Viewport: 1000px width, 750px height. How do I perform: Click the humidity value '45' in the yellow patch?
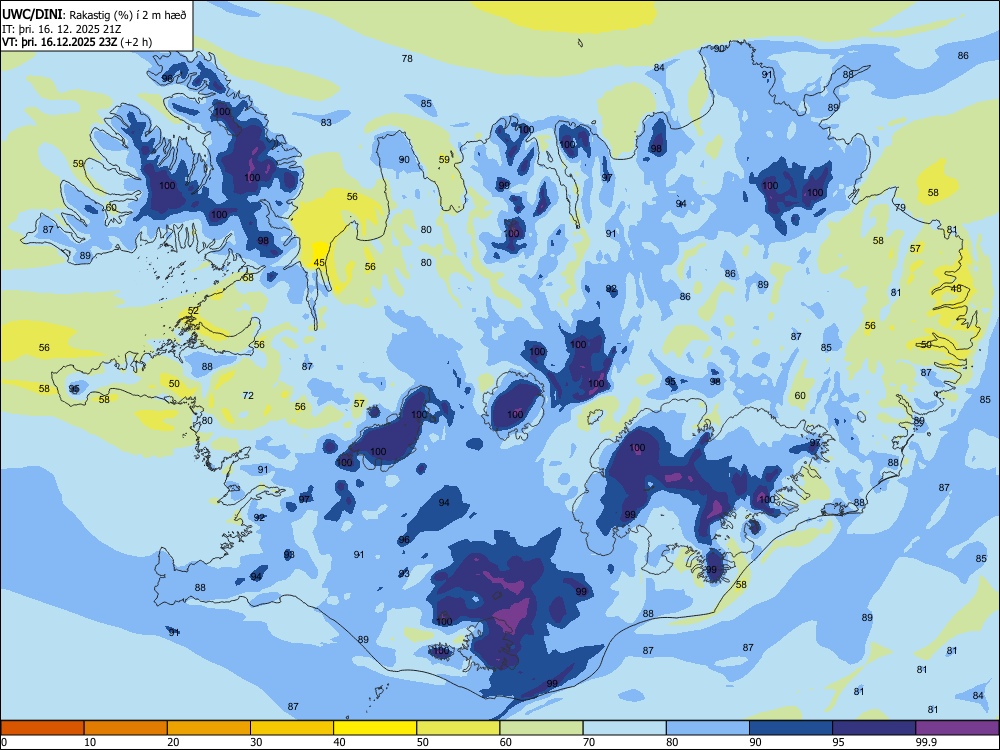click(x=320, y=263)
